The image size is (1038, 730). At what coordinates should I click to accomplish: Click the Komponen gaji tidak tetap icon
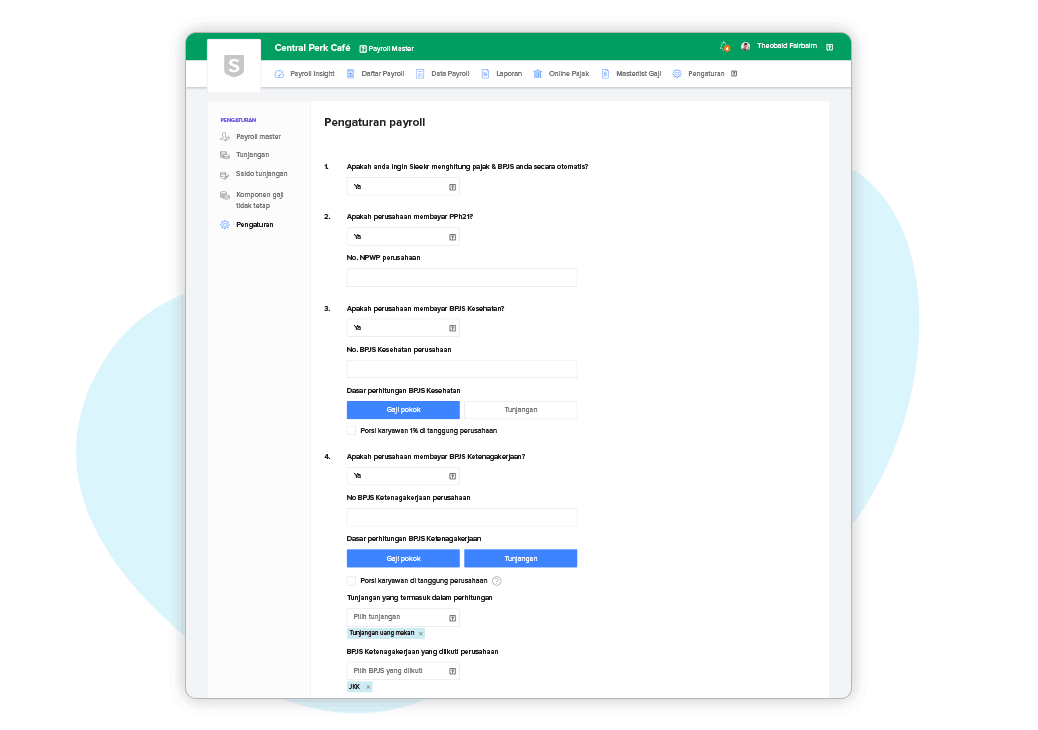pyautogui.click(x=225, y=195)
